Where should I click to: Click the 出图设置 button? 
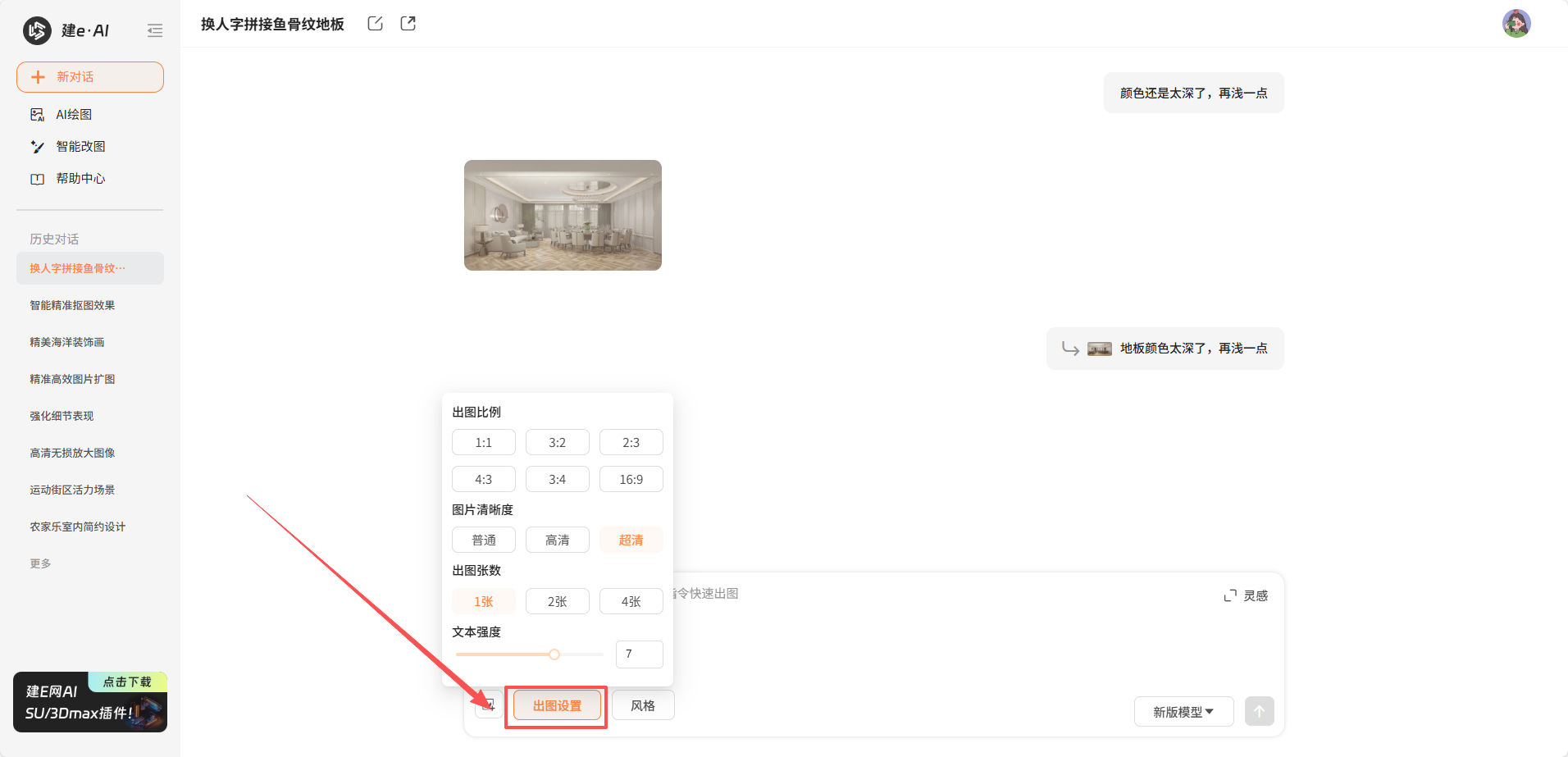[557, 705]
